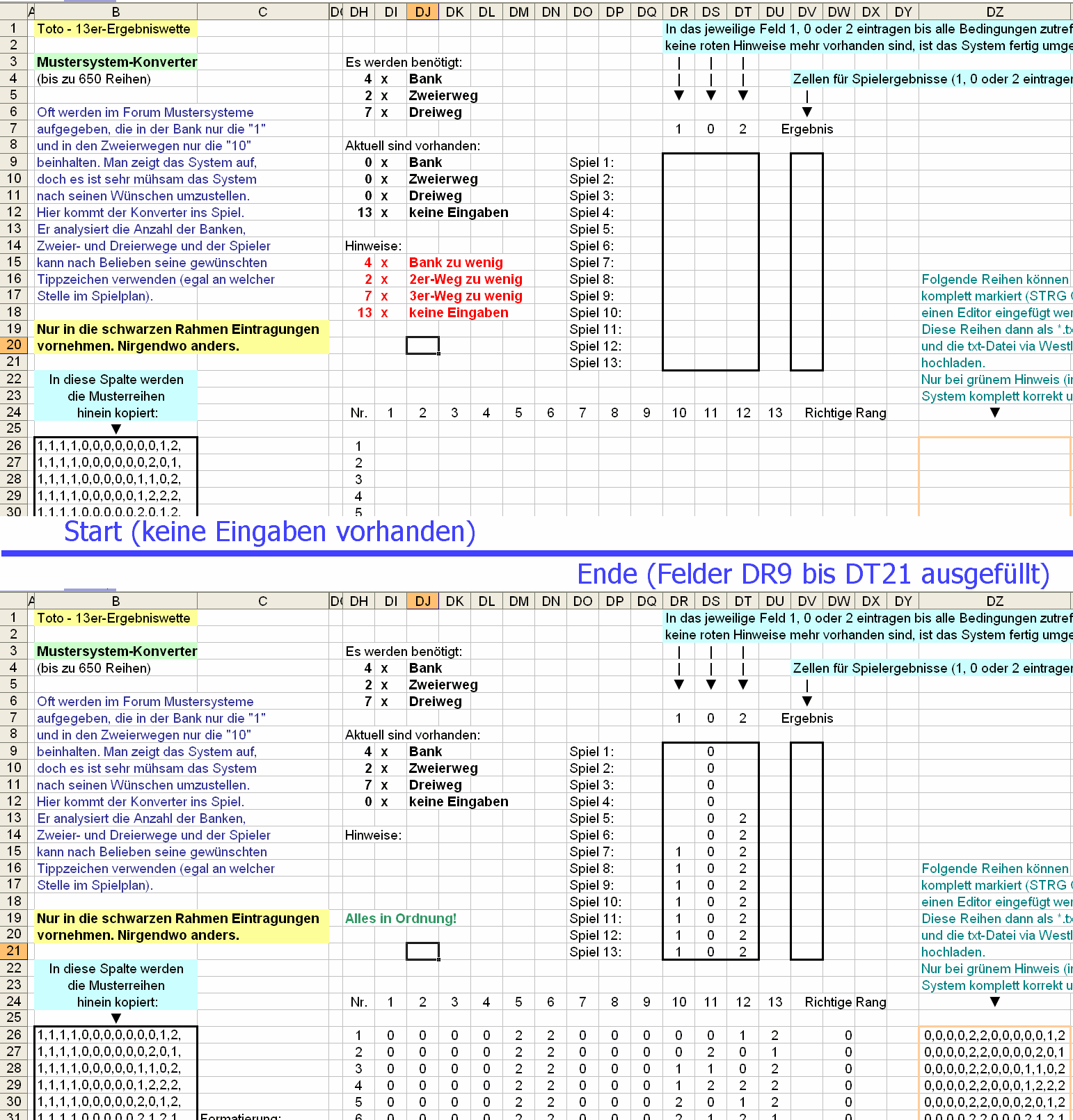Click output row '0,0,0,0,2,2,0,0,0,0,0,1,2'
Image resolution: width=1073 pixels, height=1120 pixels.
(994, 1035)
